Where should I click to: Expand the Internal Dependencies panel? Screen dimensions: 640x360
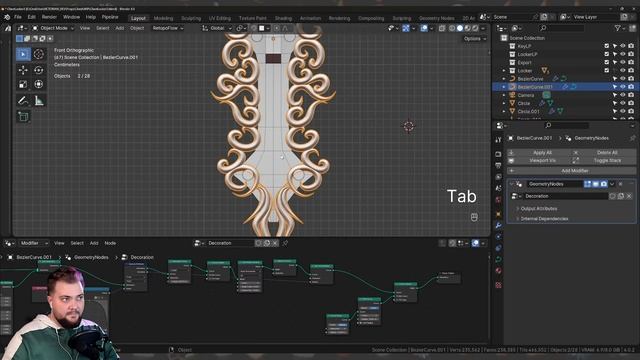(x=544, y=219)
